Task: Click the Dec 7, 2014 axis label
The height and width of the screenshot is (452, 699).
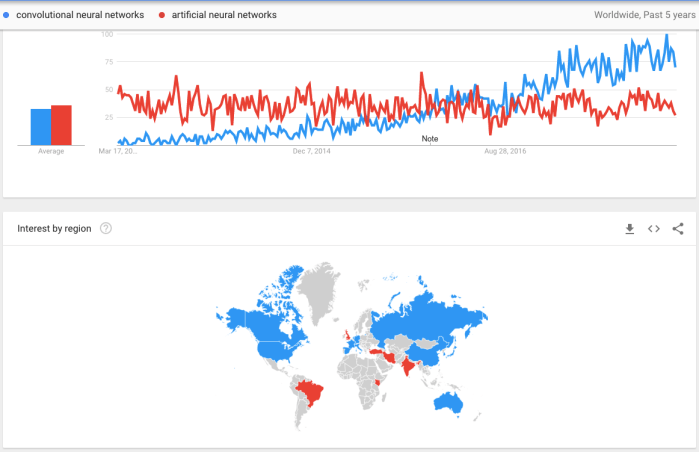Action: pyautogui.click(x=311, y=152)
